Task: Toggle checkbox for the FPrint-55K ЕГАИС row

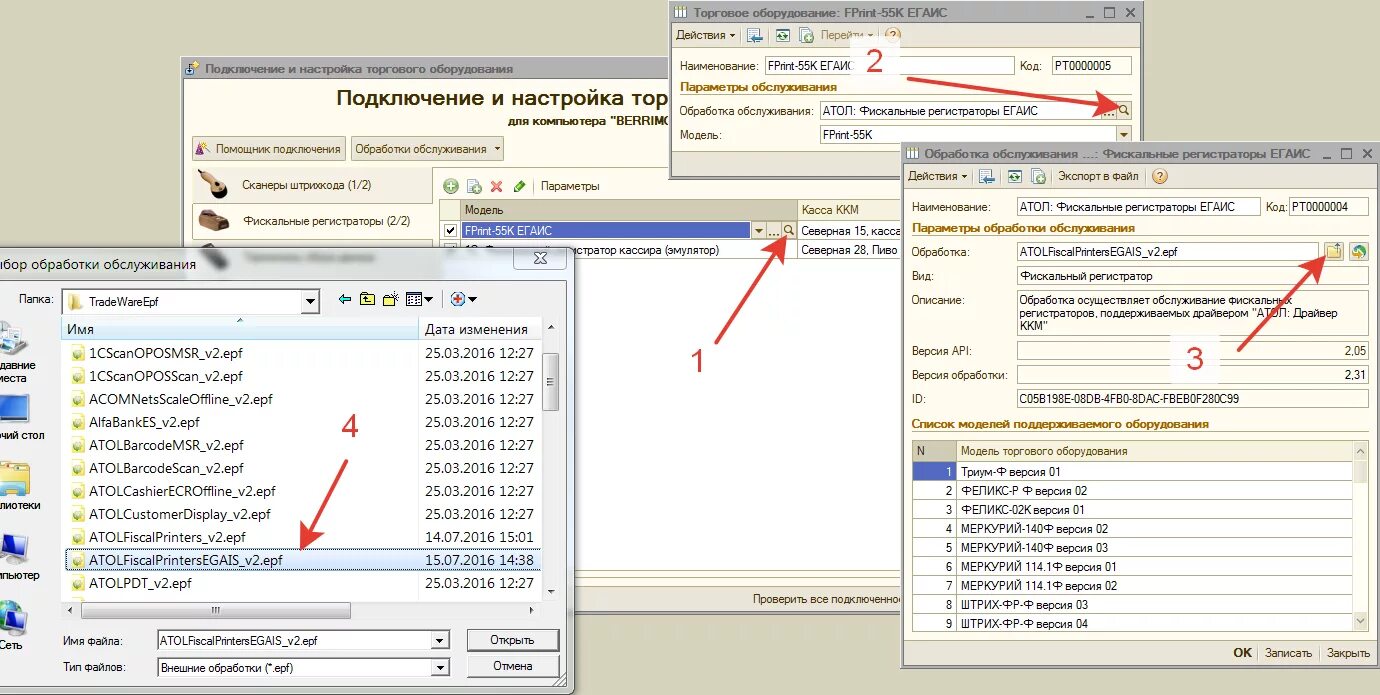Action: click(x=450, y=231)
